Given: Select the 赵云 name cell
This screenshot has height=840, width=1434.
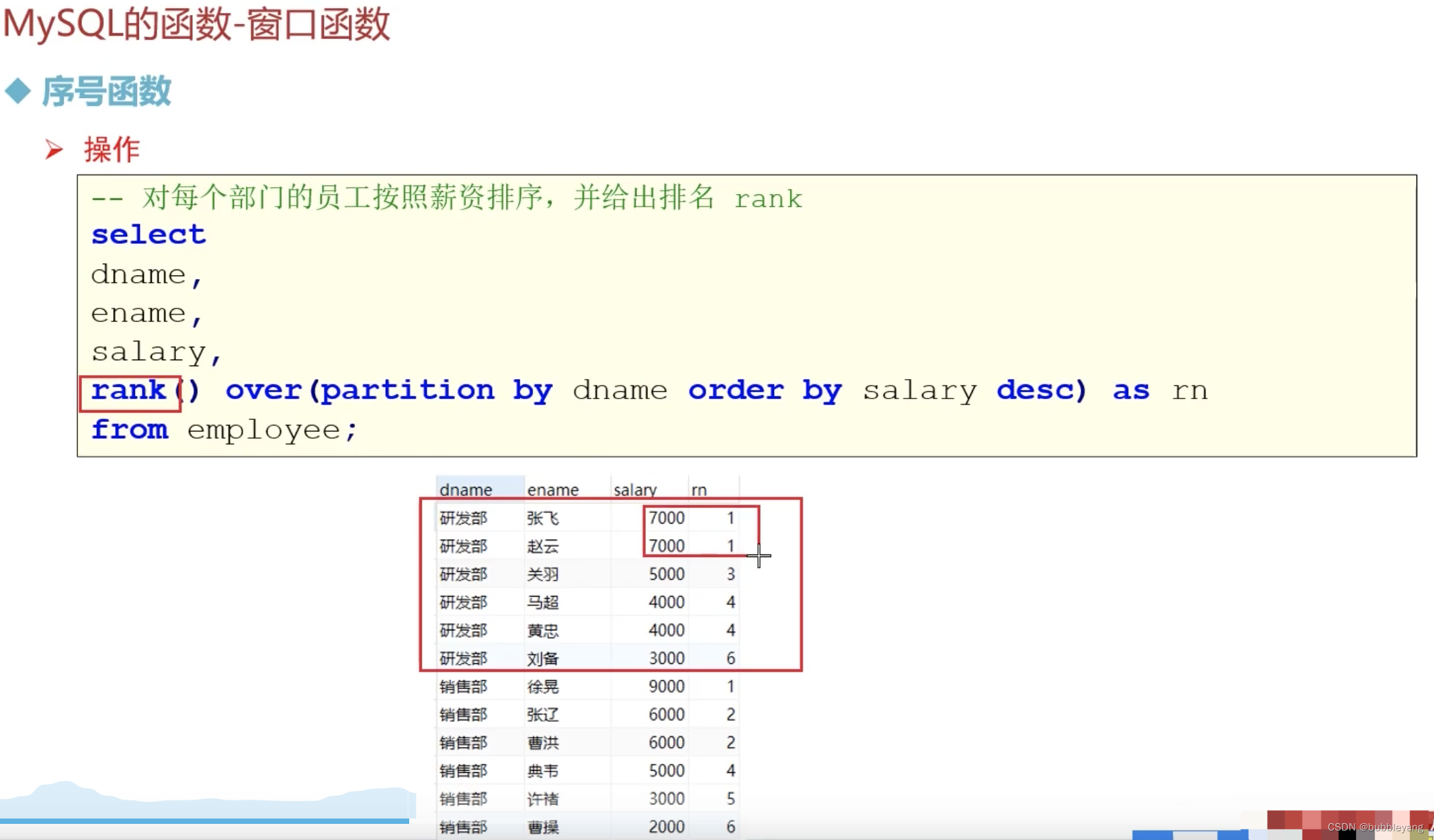Looking at the screenshot, I should point(542,546).
